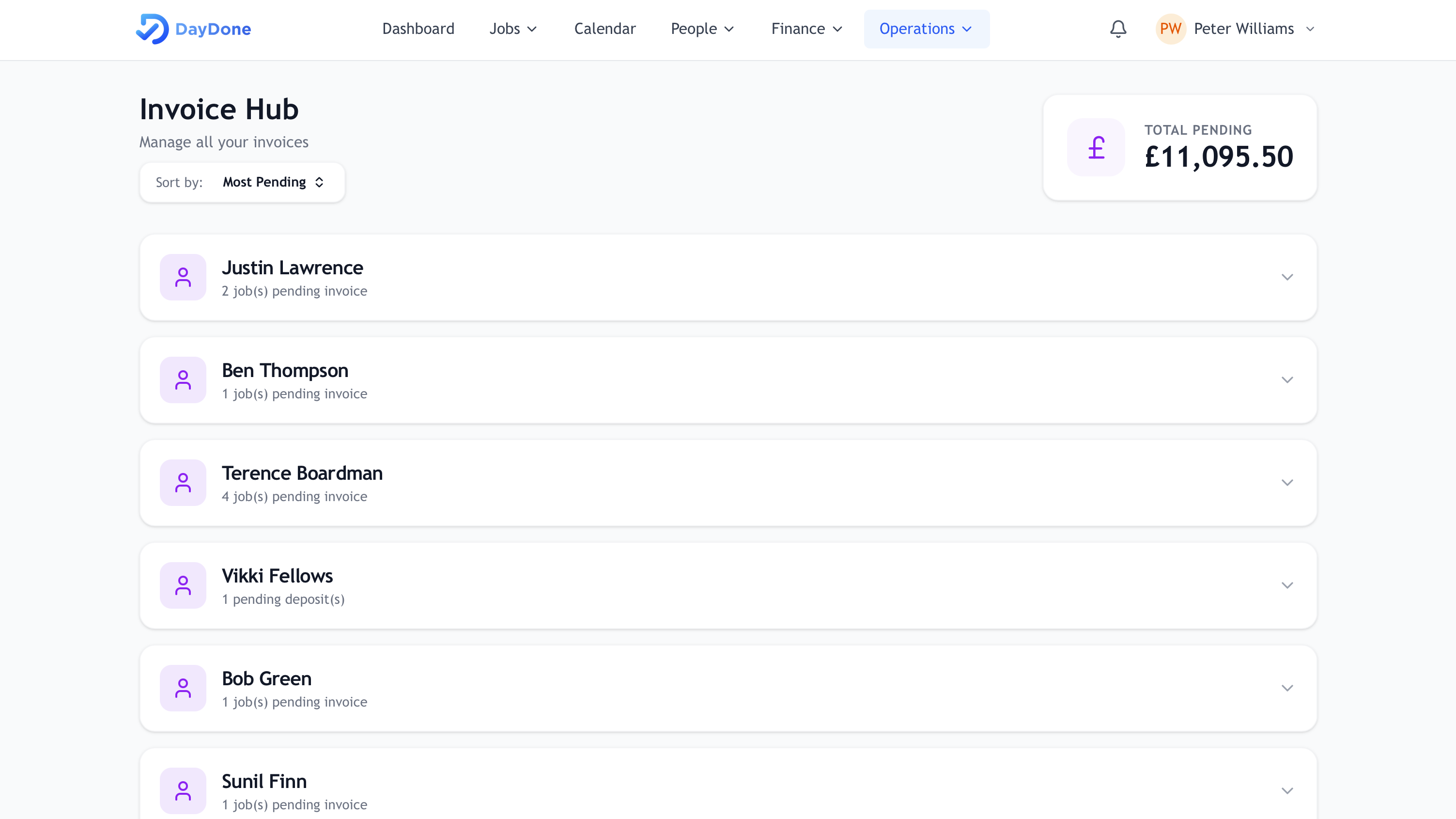This screenshot has height=819, width=1456.
Task: Click the DayDone logo icon
Action: click(x=152, y=29)
